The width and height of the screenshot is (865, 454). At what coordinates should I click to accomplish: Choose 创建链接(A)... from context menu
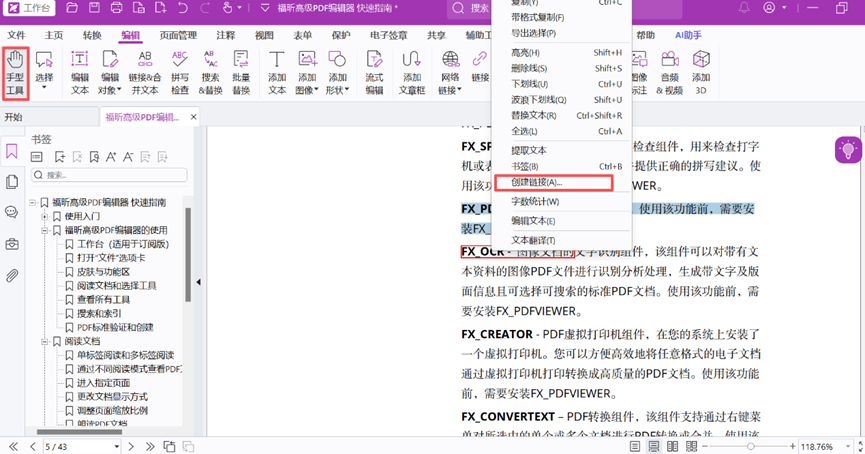pyautogui.click(x=537, y=183)
